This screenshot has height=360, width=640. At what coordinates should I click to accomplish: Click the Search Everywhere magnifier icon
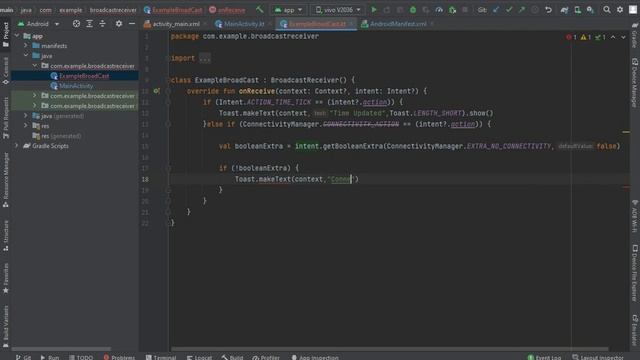tap(607, 9)
